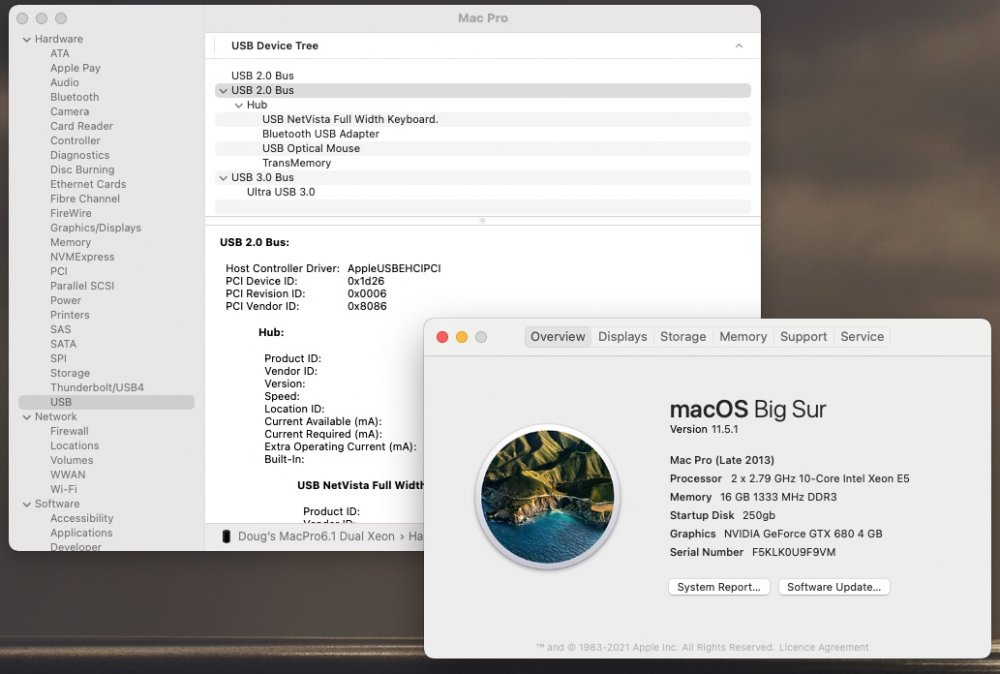The width and height of the screenshot is (1000, 674).
Task: Click the Software Update... button
Action: (834, 587)
